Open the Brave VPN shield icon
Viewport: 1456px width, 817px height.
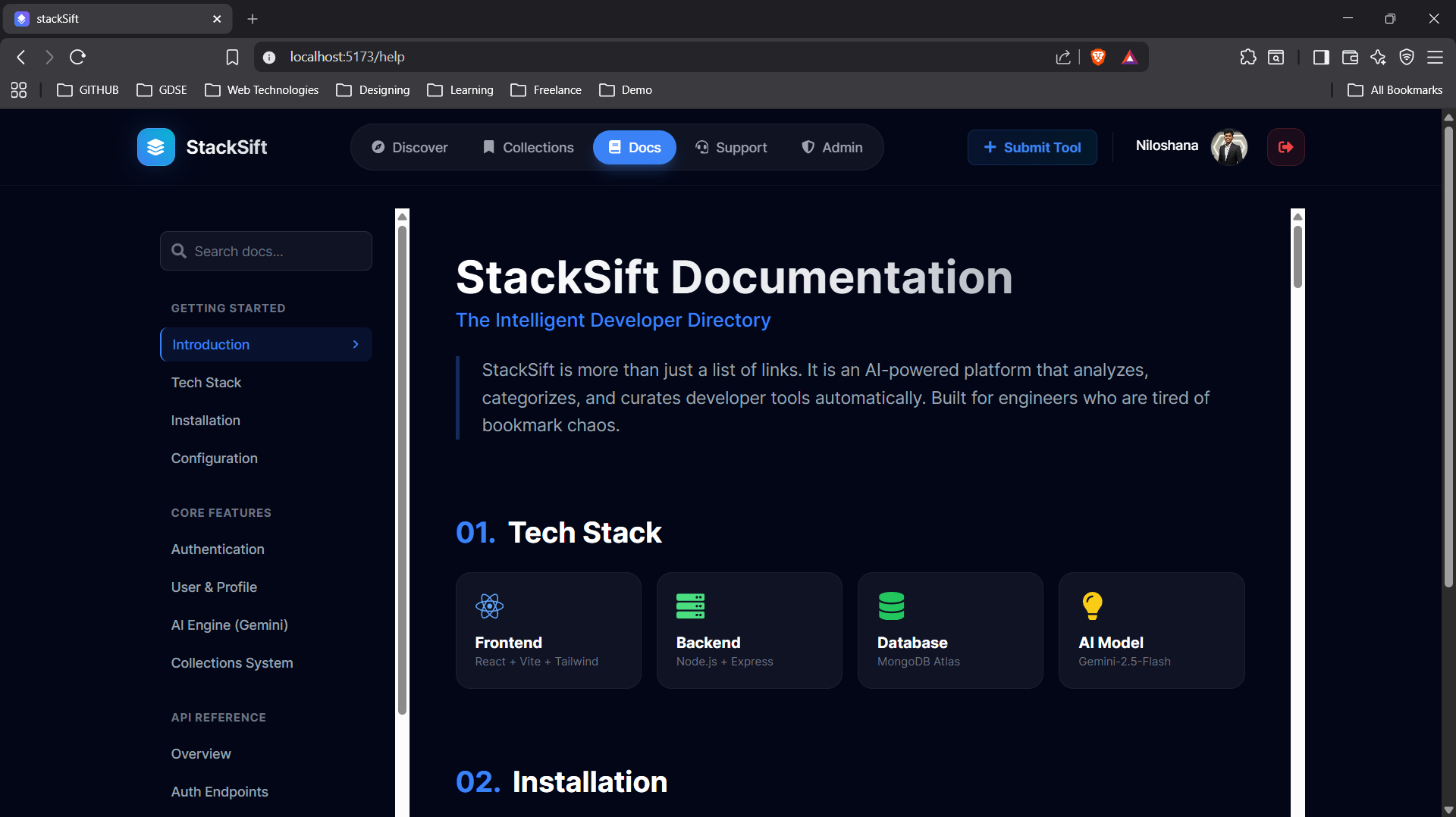pyautogui.click(x=1407, y=57)
